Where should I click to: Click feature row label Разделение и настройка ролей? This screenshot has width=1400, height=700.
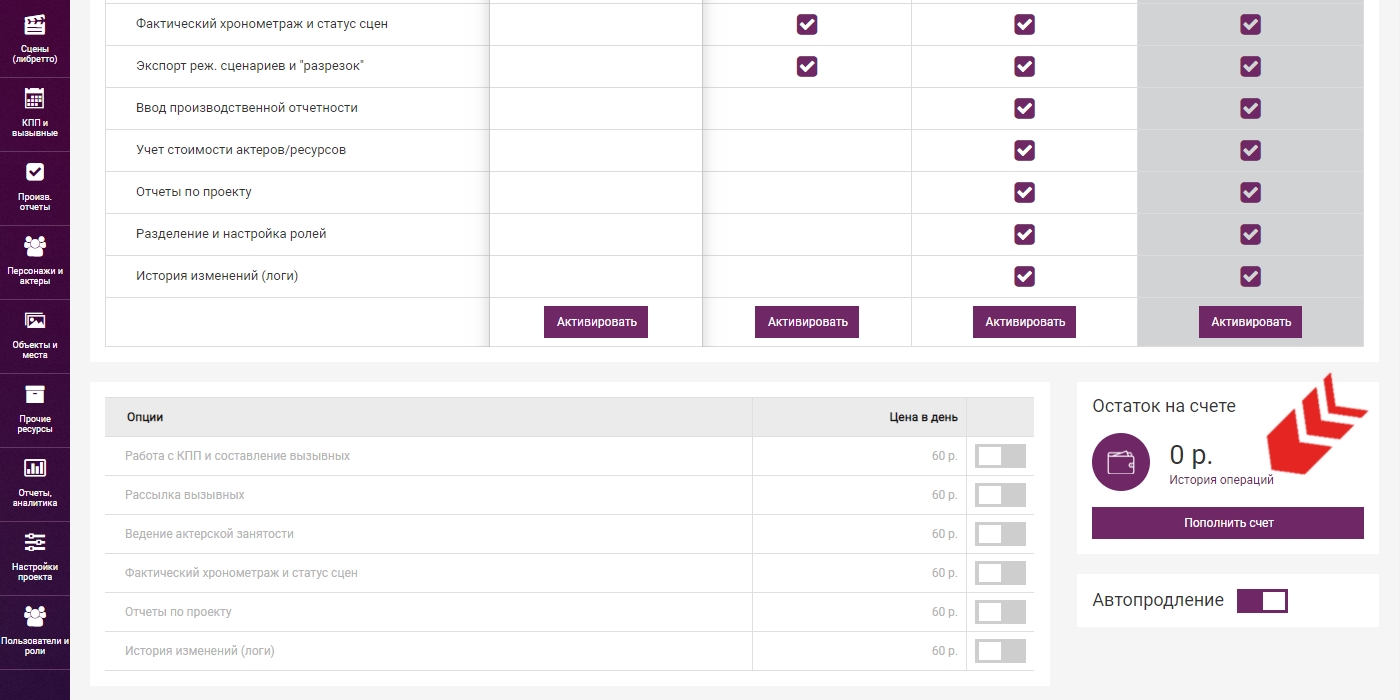point(231,234)
